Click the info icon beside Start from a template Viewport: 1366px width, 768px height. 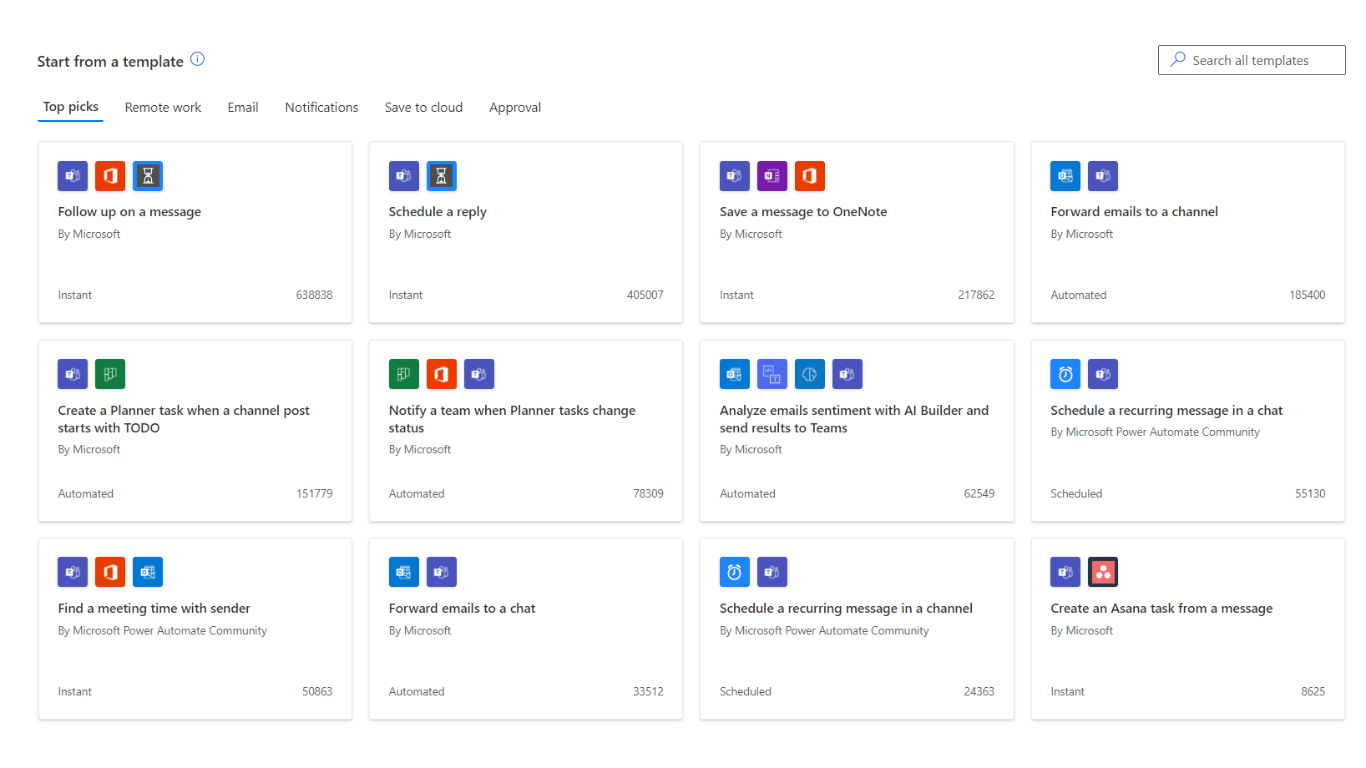pyautogui.click(x=197, y=59)
